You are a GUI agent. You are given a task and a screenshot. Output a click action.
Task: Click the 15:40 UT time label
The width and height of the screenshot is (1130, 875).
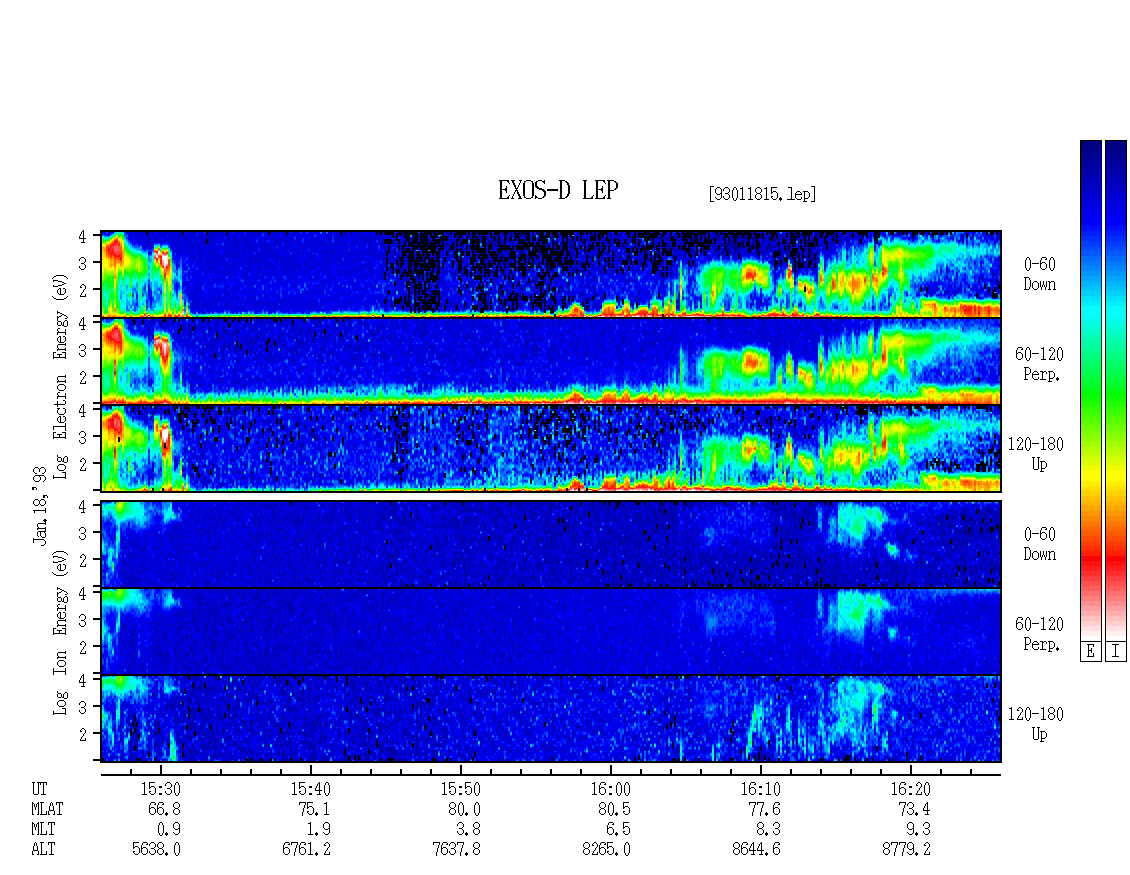pyautogui.click(x=311, y=789)
